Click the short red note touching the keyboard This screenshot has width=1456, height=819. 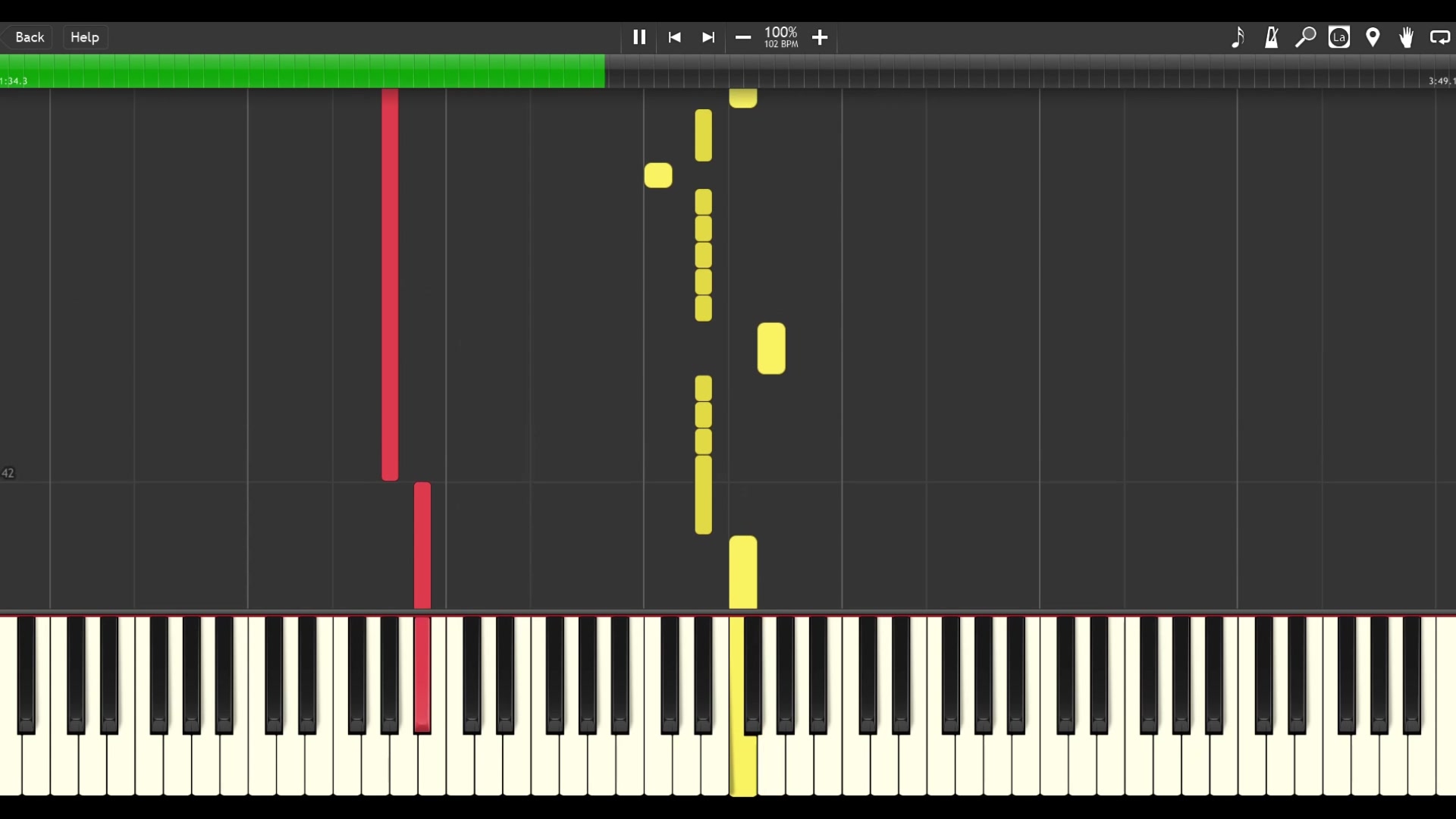click(422, 545)
